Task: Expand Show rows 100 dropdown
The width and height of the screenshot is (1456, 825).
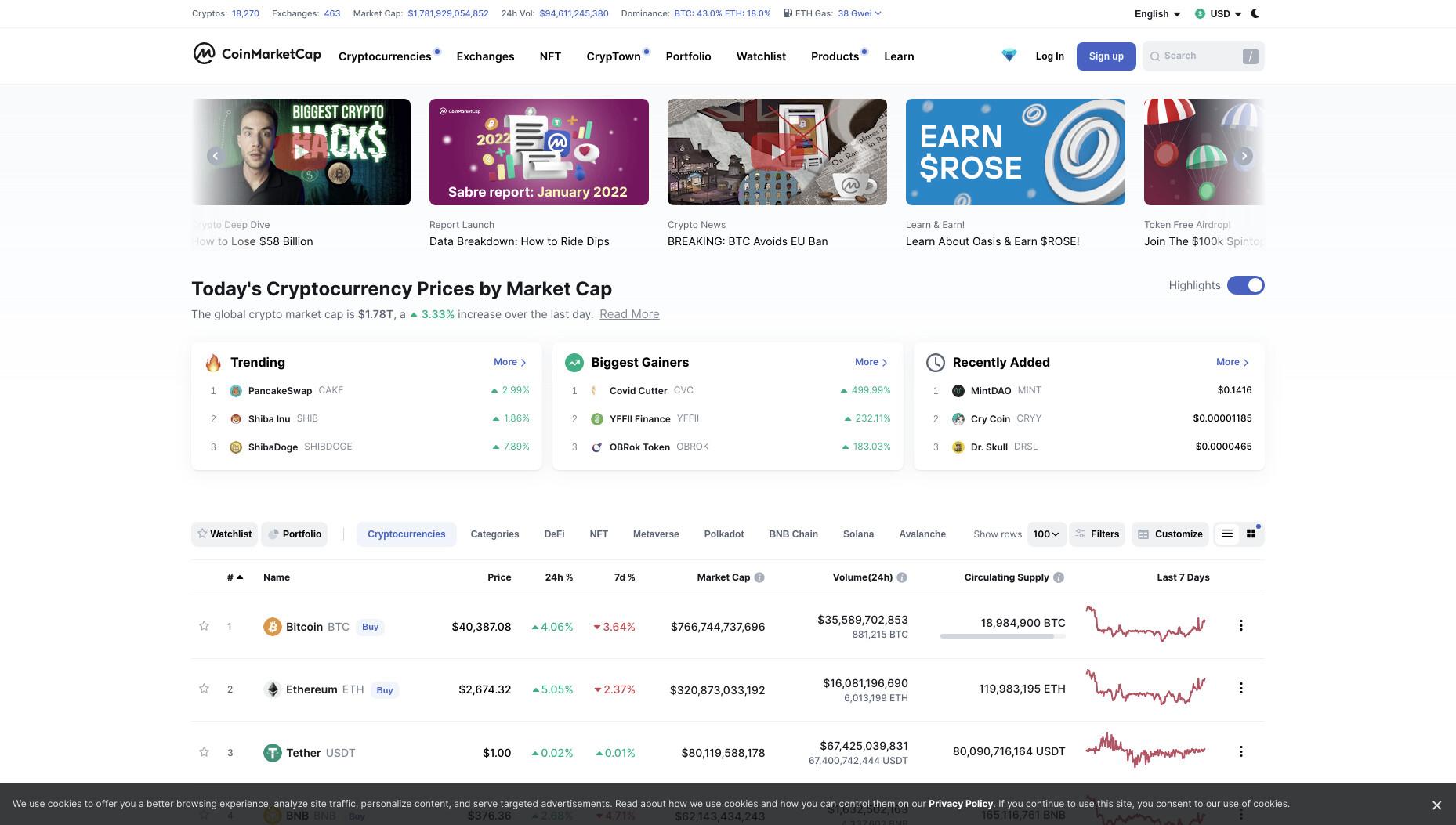Action: tap(1046, 534)
